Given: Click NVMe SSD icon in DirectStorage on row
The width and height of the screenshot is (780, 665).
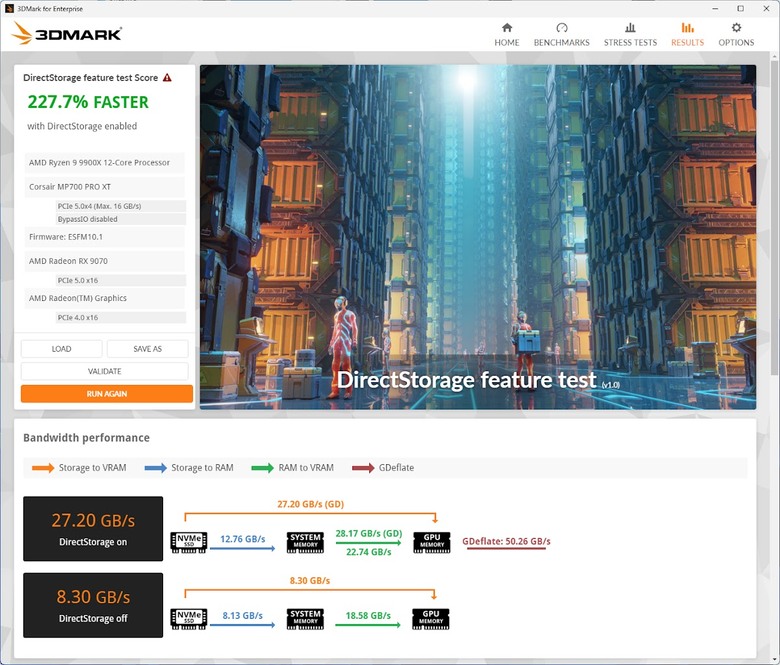Looking at the screenshot, I should pos(189,542).
